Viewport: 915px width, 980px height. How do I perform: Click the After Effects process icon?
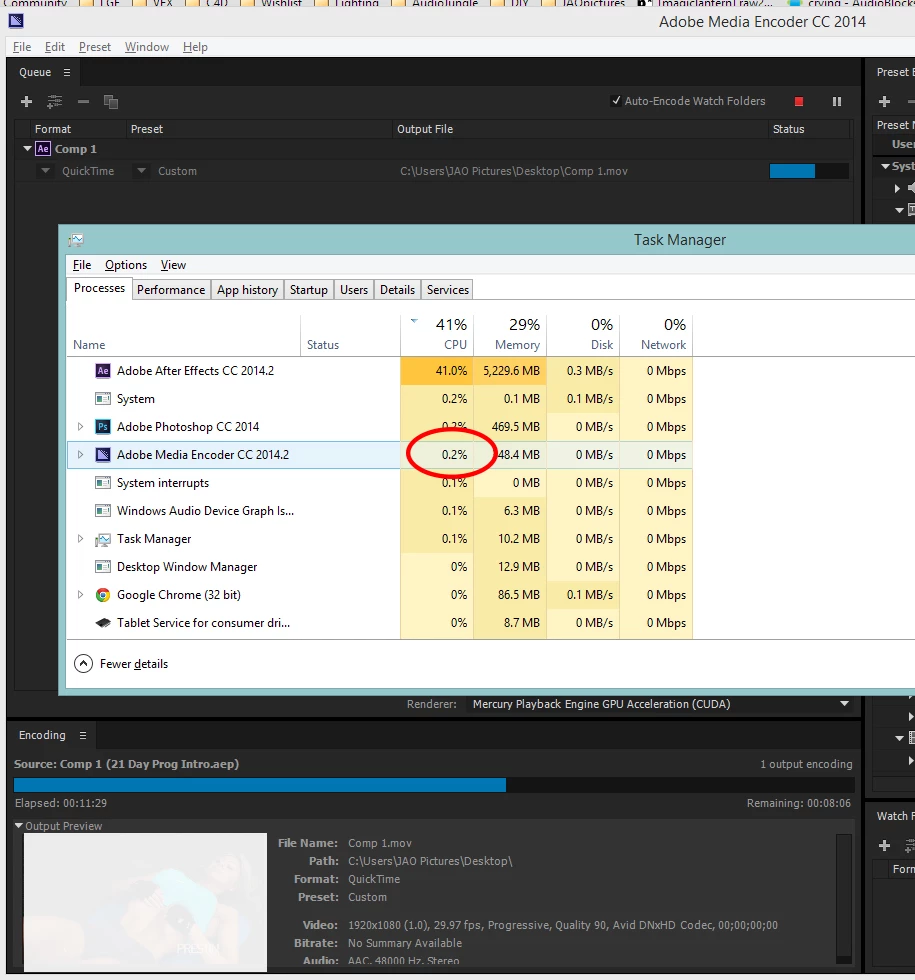pyautogui.click(x=102, y=371)
